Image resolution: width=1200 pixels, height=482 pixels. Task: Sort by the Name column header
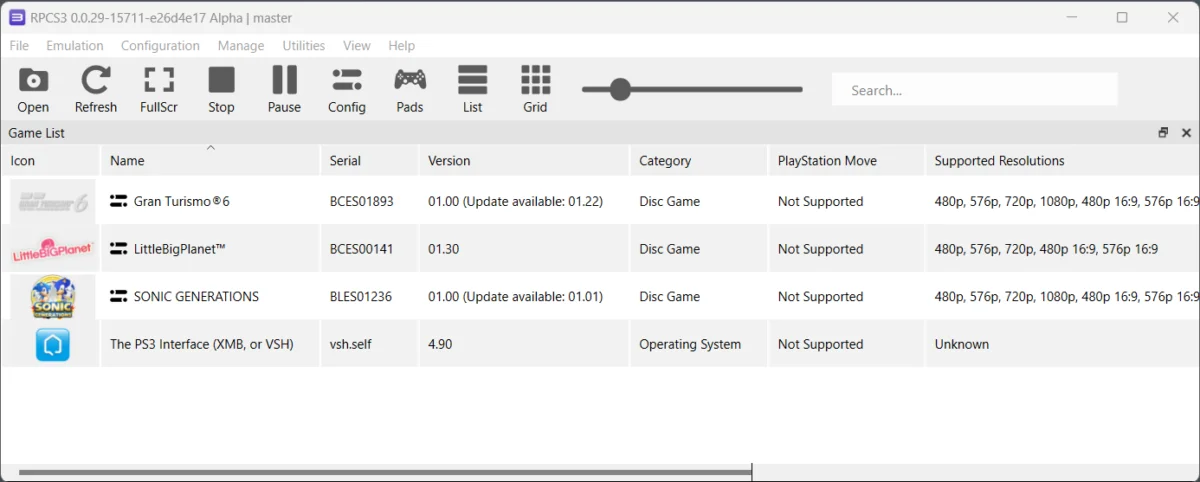210,160
